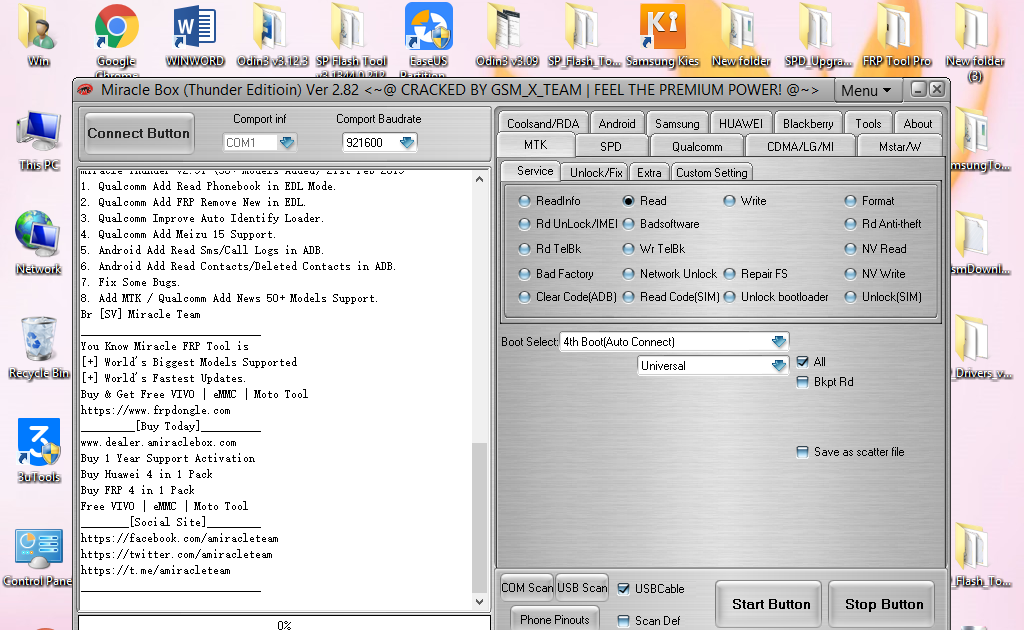This screenshot has height=630, width=1024.
Task: Open the Universal dropdown list
Action: (778, 366)
